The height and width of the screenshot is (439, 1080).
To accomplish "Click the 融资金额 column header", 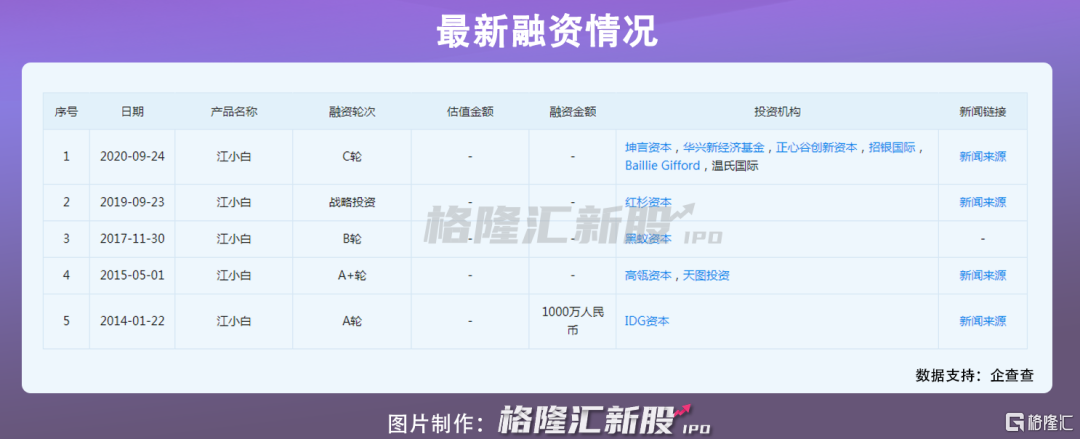I will click(572, 112).
